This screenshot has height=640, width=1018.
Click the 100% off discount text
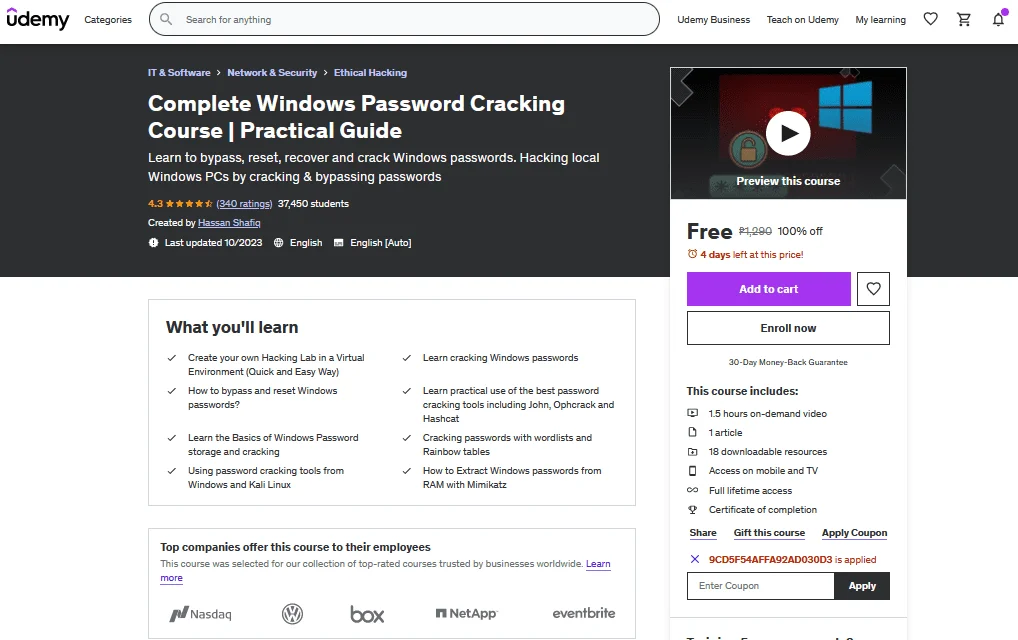(800, 231)
